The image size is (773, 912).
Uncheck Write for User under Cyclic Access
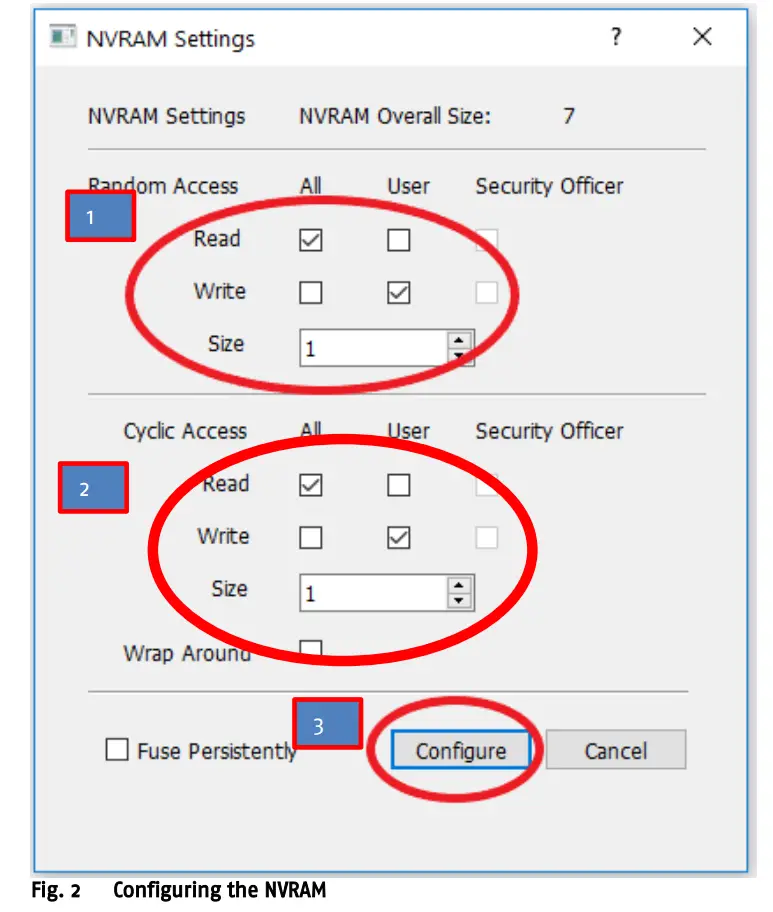(x=397, y=537)
